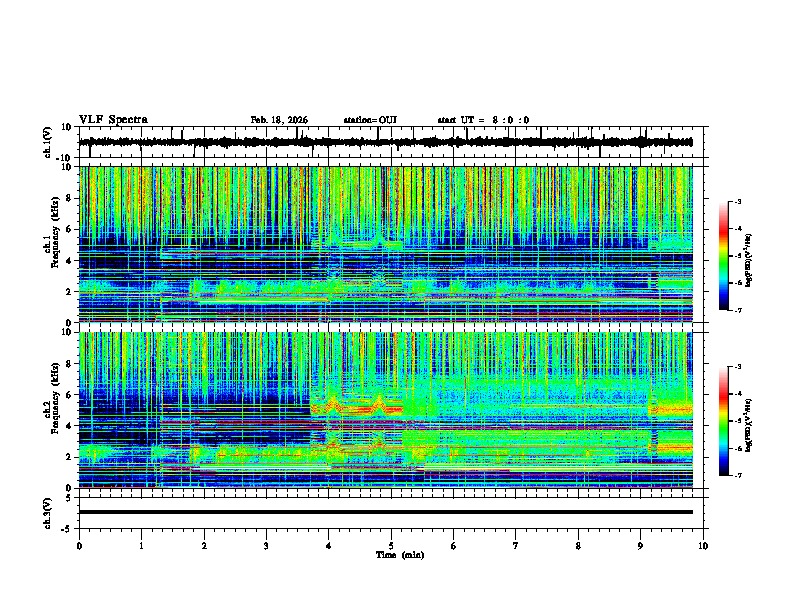Click tick label "9" on the time axis
The height and width of the screenshot is (612, 792).
pos(640,546)
